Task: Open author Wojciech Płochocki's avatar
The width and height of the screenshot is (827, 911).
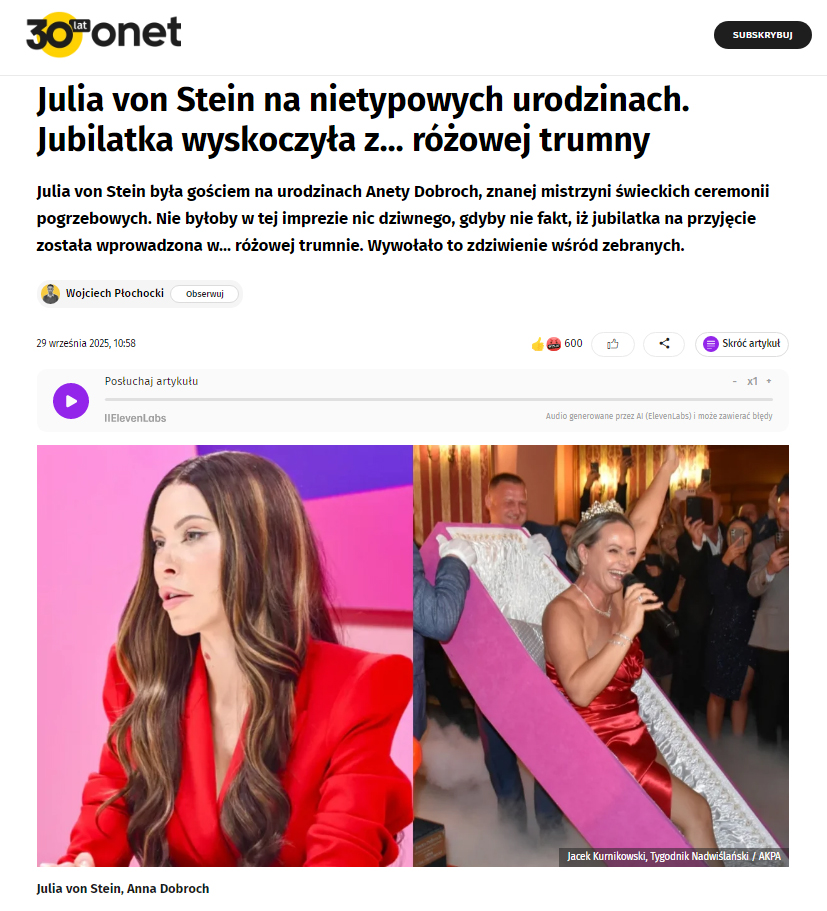Action: 51,293
